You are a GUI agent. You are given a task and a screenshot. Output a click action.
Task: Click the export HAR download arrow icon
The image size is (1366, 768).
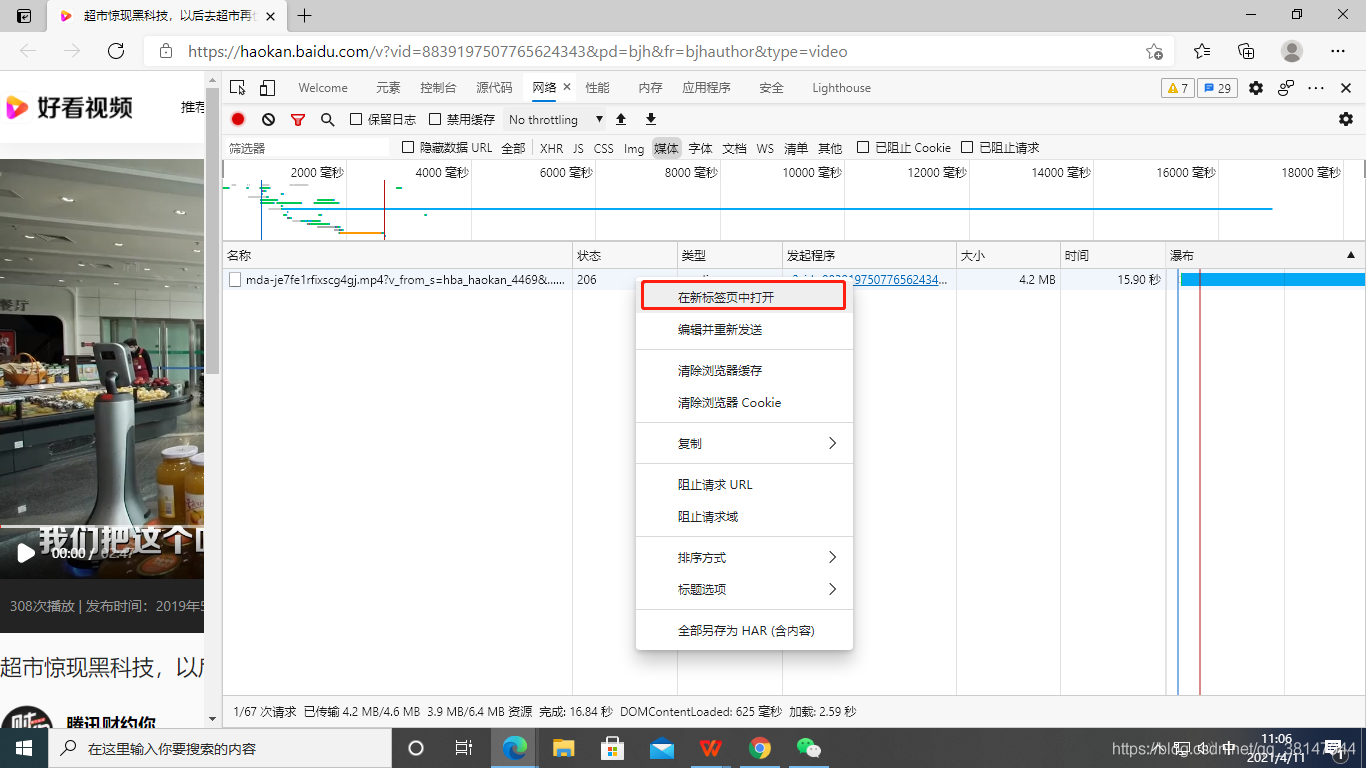point(651,119)
